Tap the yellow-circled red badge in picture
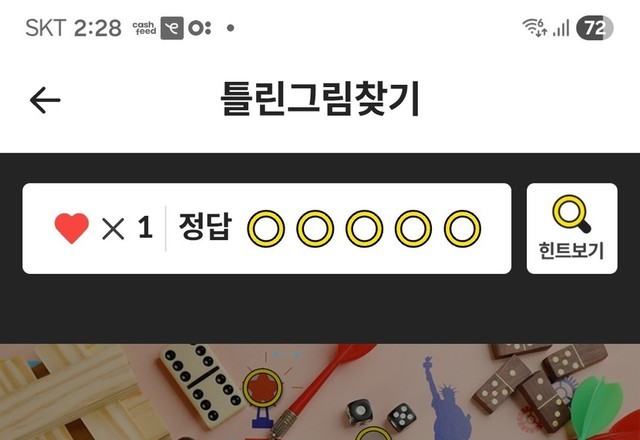The image size is (640, 440). click(262, 388)
